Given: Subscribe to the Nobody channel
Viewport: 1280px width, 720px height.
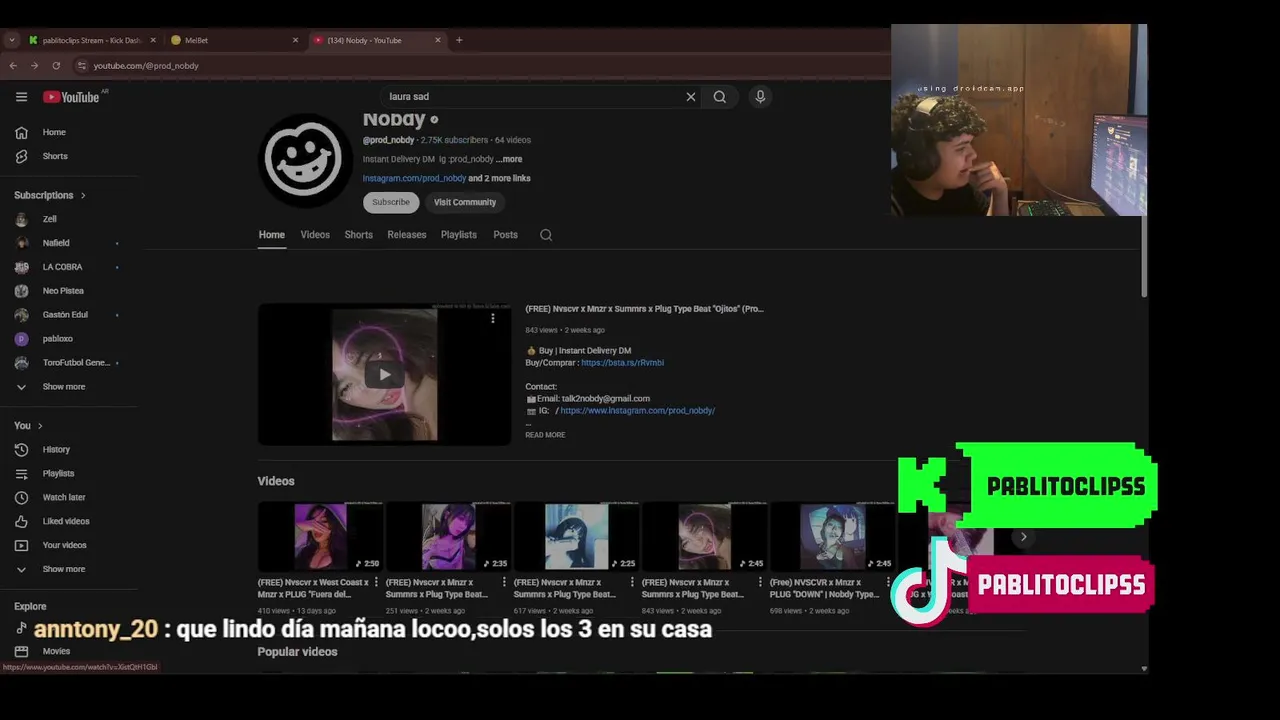Looking at the screenshot, I should click(391, 202).
